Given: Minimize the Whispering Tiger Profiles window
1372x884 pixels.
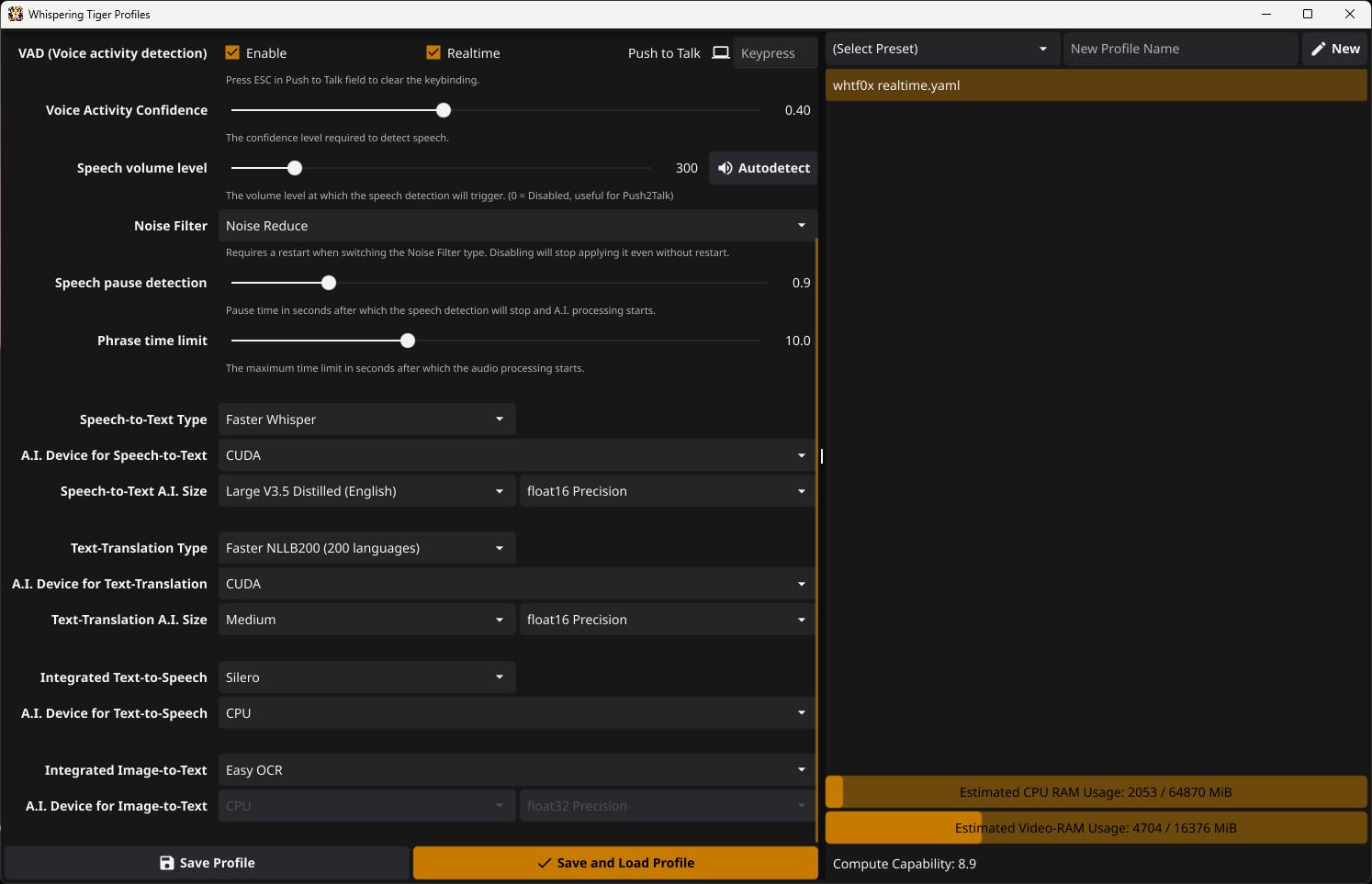Looking at the screenshot, I should point(1266,14).
